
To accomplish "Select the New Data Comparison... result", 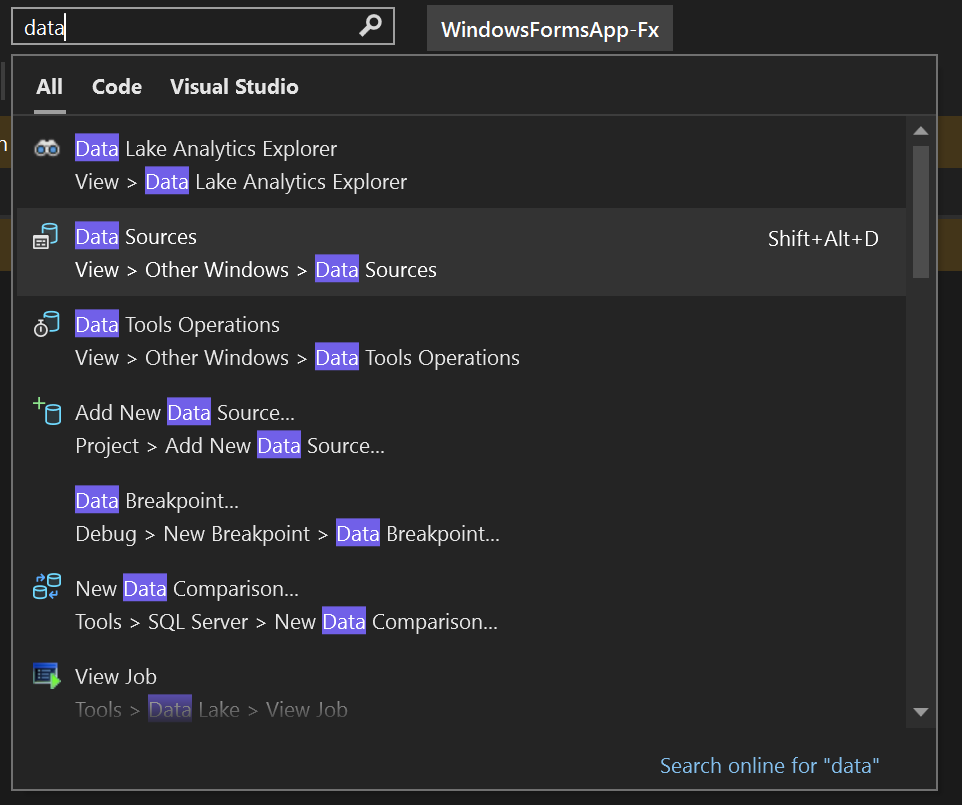I will pyautogui.click(x=286, y=605).
